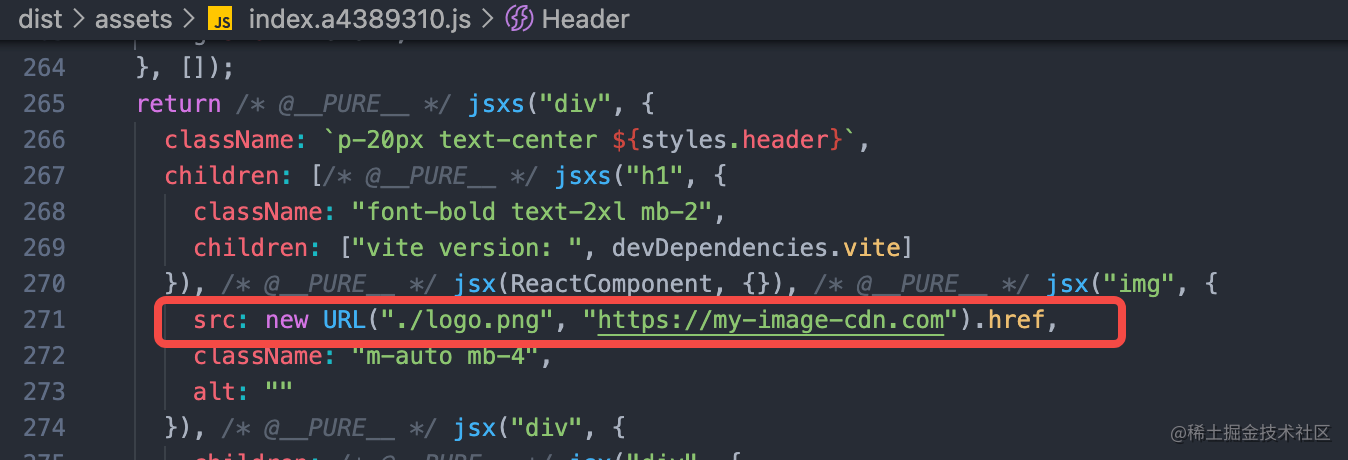Click line number 265 in gutter
The width and height of the screenshot is (1348, 460).
(x=43, y=104)
